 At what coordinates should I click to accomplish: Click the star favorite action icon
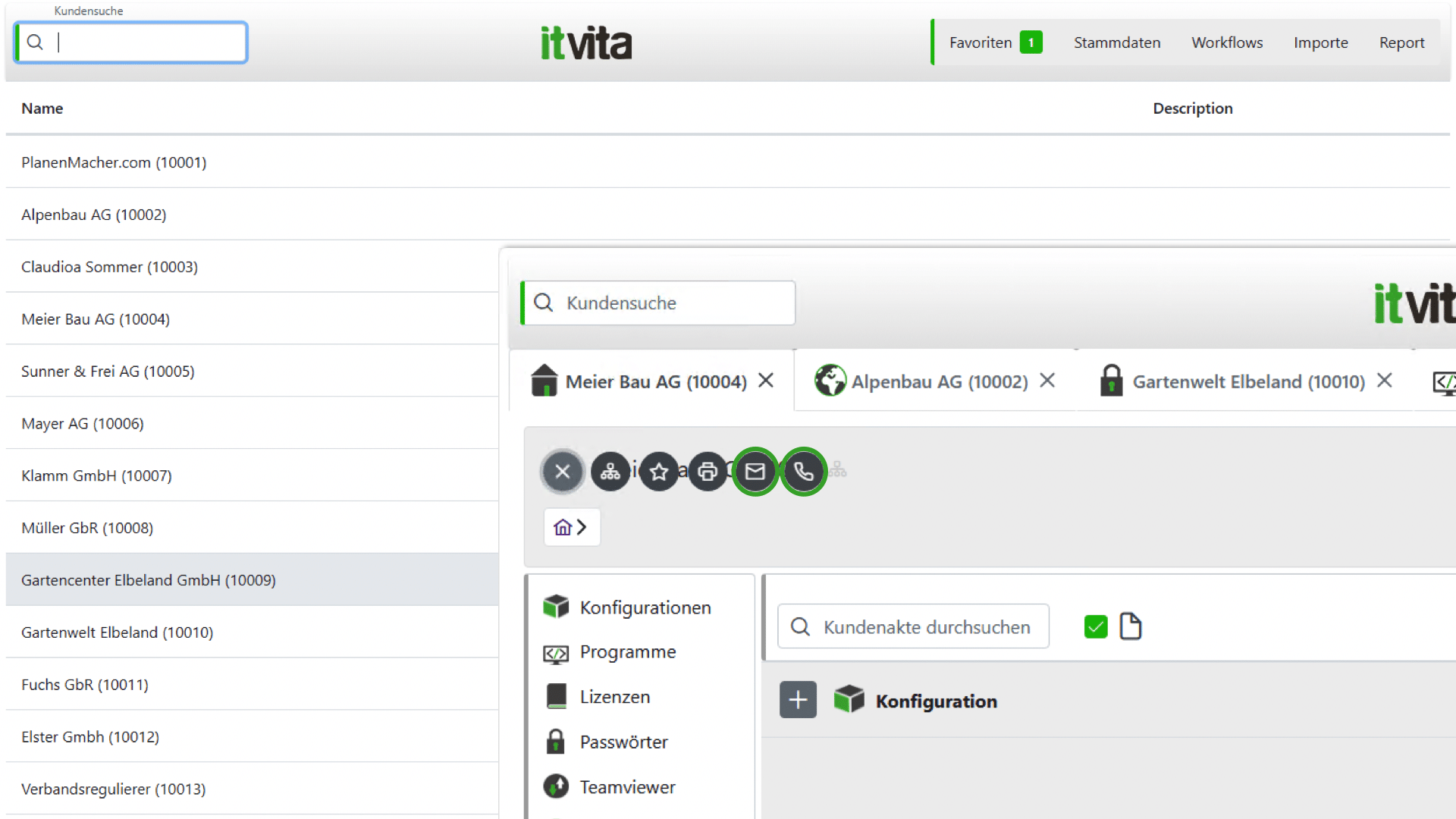659,472
